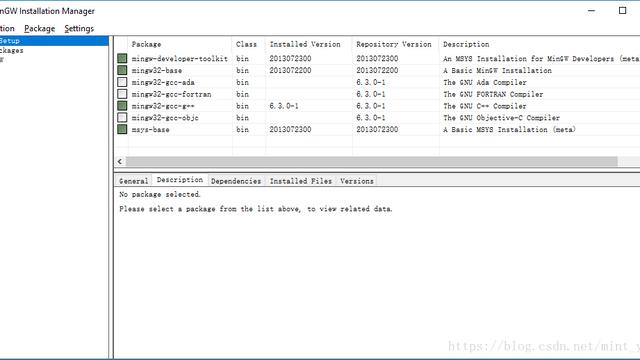Click repository version of msys-base row
This screenshot has height=360, width=640.
[377, 130]
